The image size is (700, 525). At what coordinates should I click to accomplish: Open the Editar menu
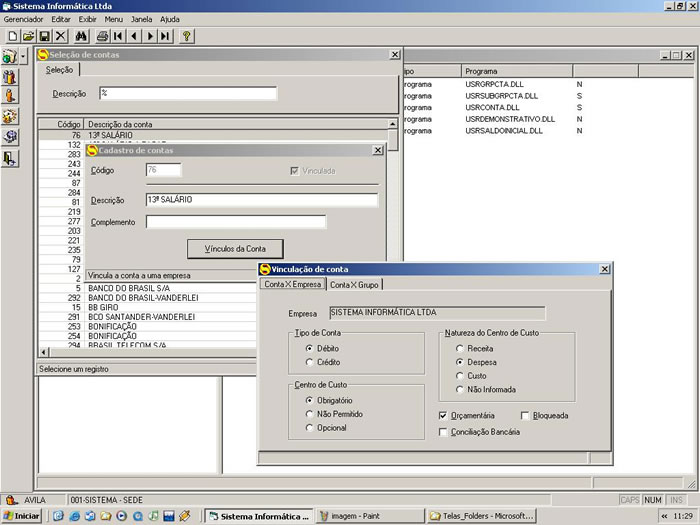[61, 19]
